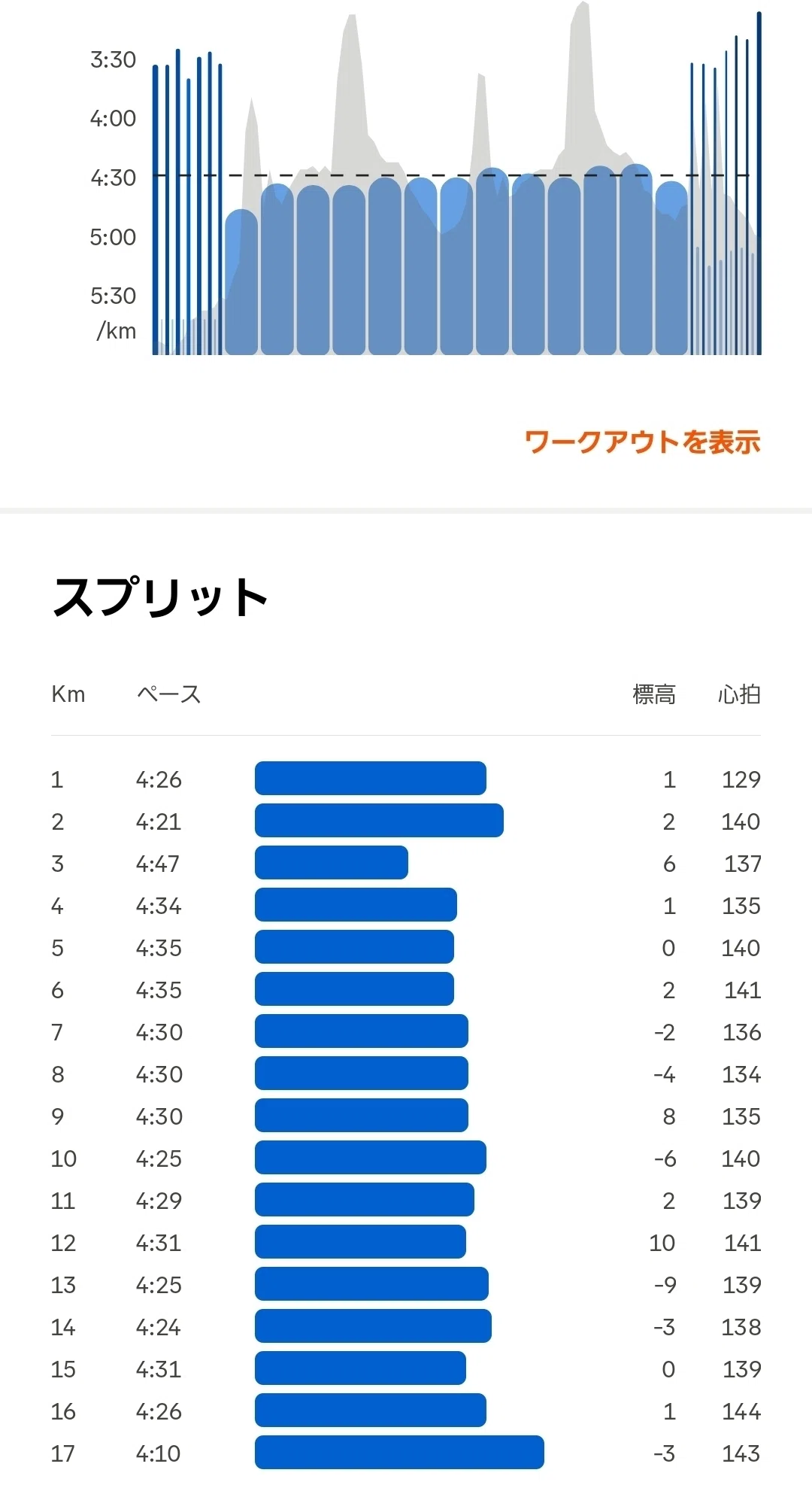Tap the first rounded lap bar in chart

(241, 282)
